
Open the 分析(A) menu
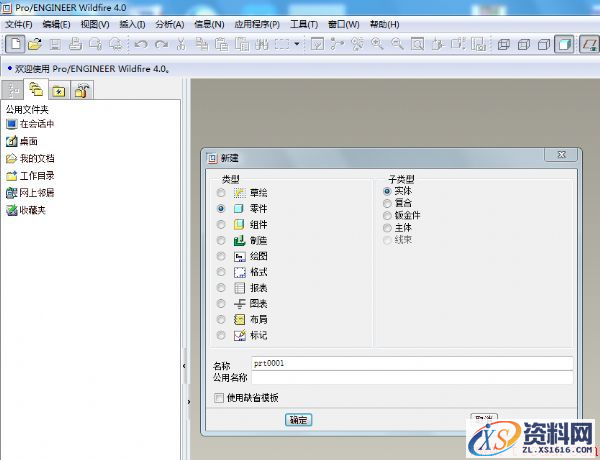pos(170,24)
